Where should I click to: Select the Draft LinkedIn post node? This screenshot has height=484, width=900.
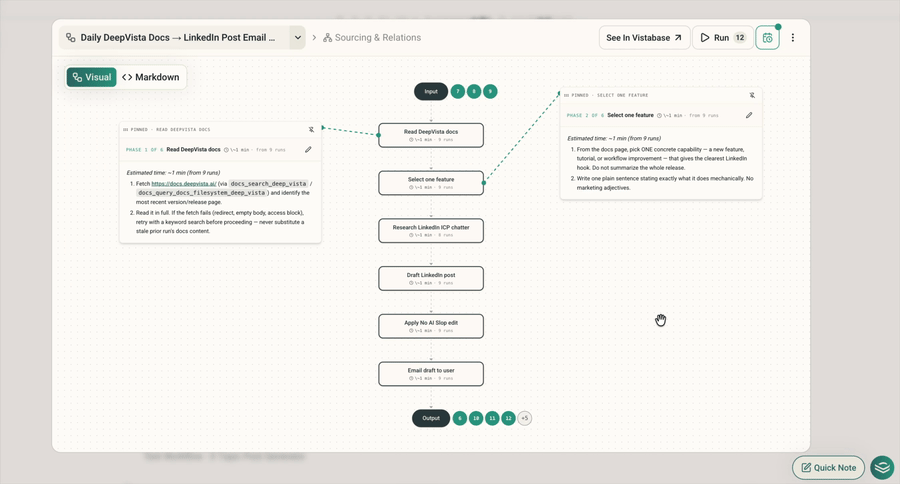431,278
